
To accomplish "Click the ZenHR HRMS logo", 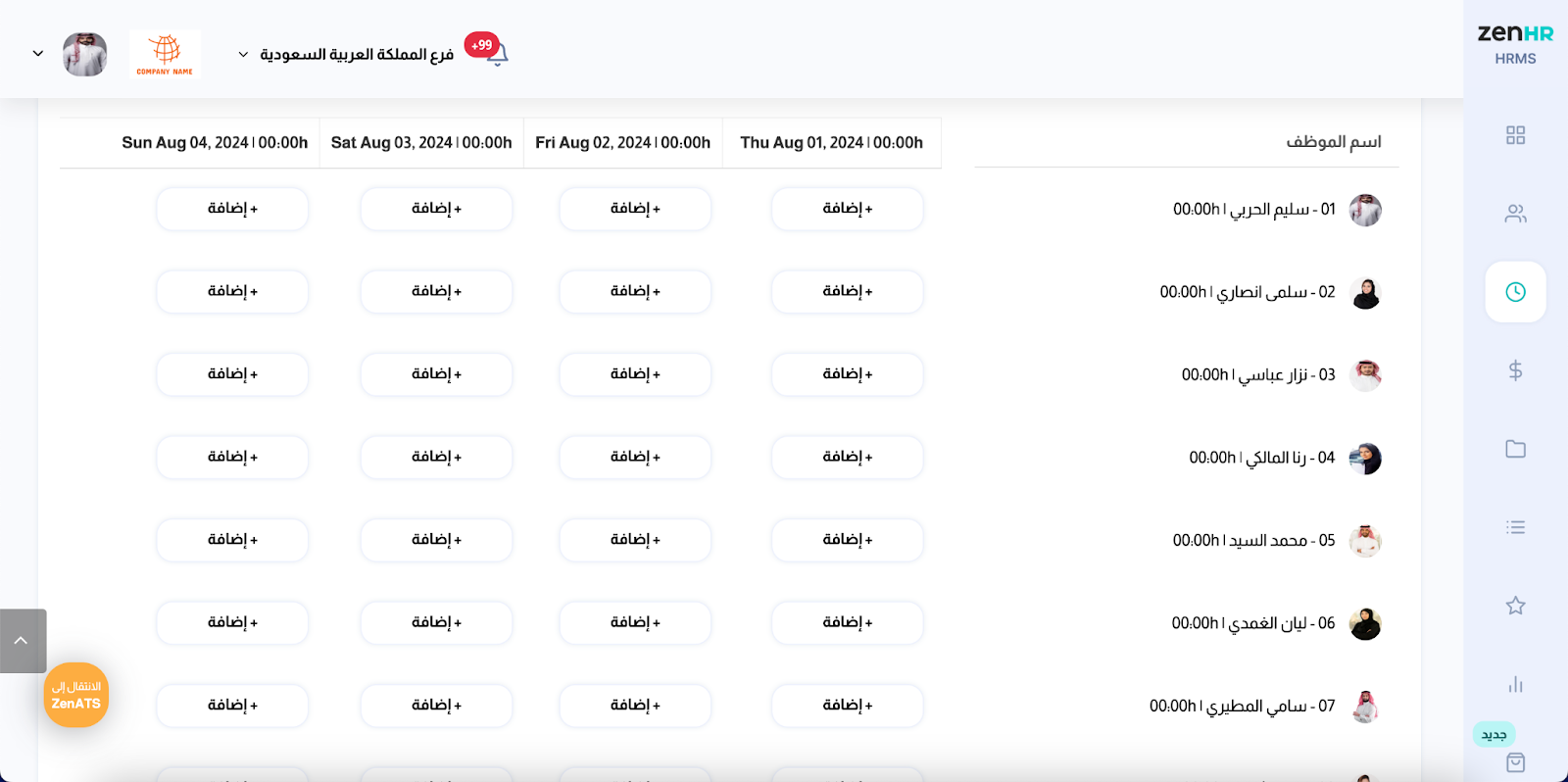I will pyautogui.click(x=1515, y=44).
